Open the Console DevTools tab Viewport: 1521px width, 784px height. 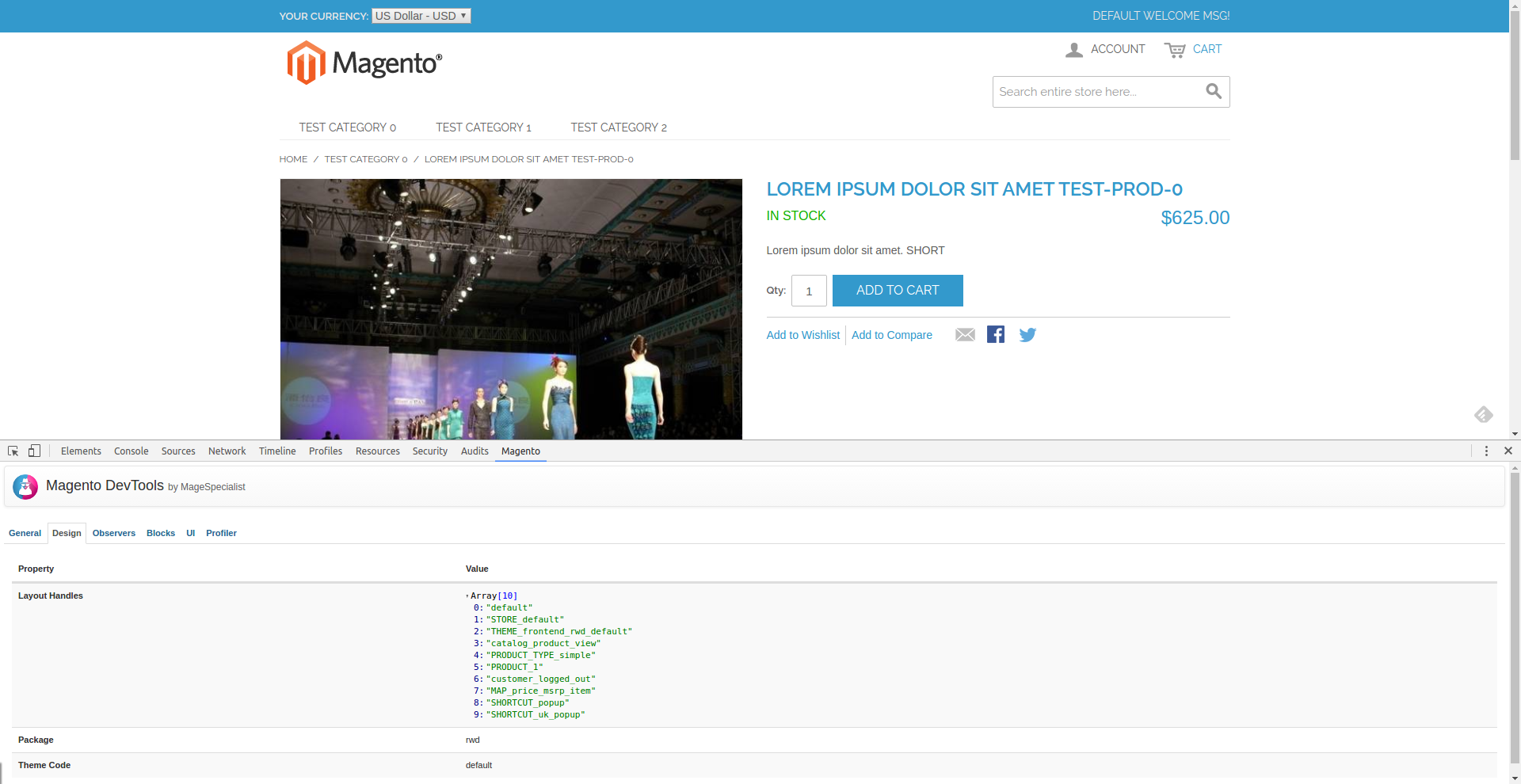pos(132,451)
